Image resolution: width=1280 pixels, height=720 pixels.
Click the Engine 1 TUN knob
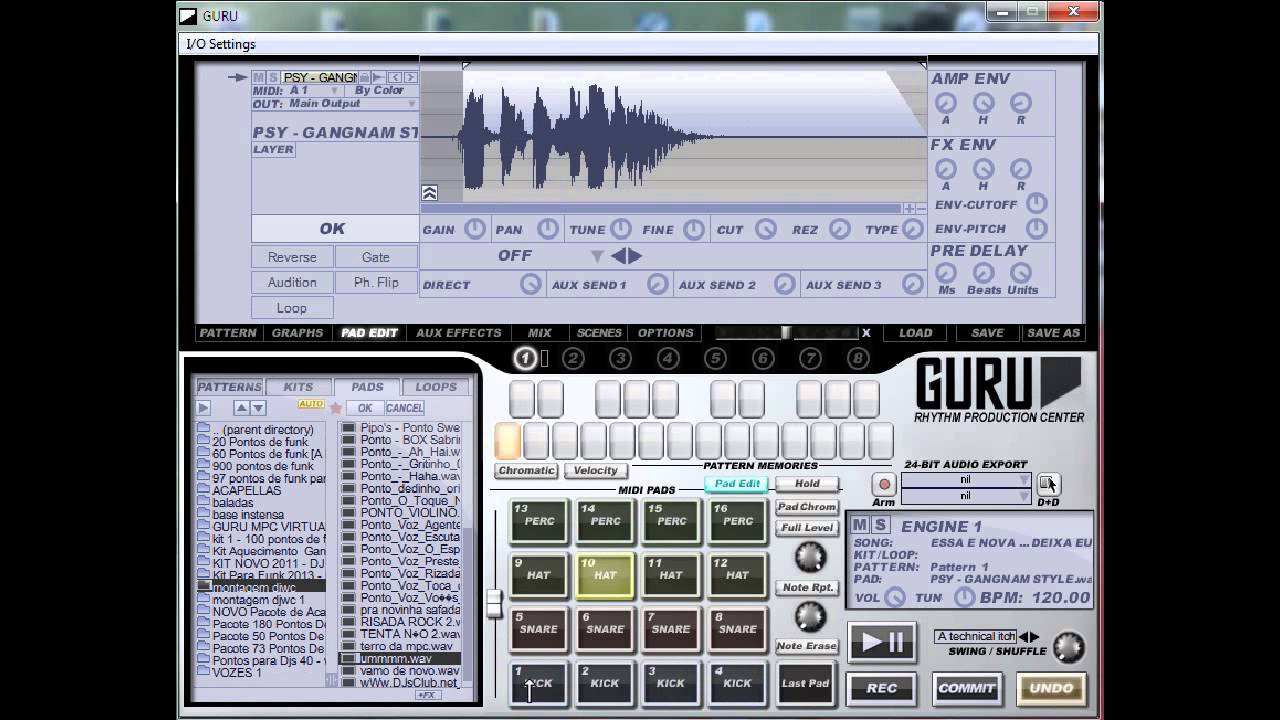(964, 597)
